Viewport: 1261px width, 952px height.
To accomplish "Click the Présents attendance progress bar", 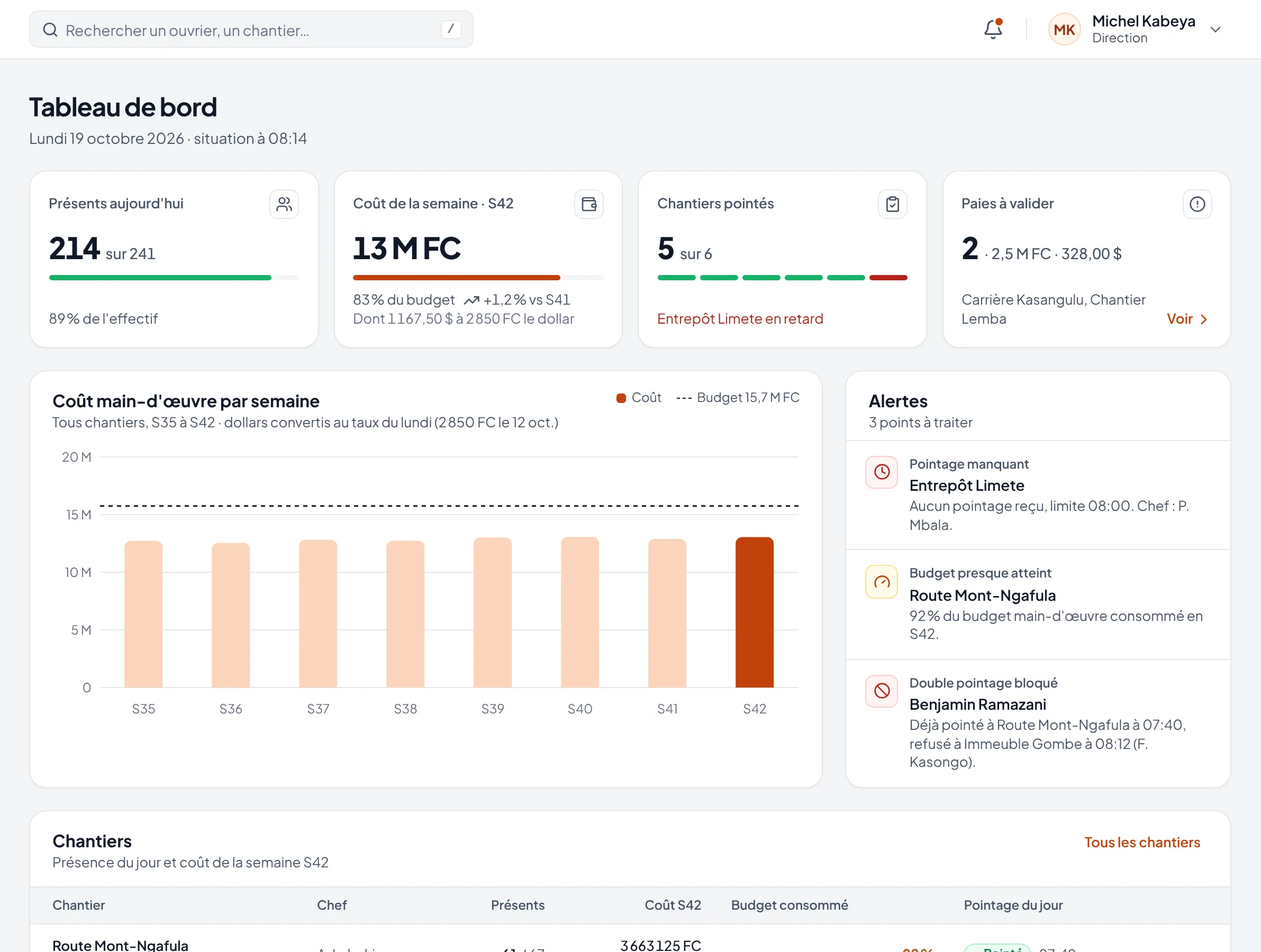I will (x=174, y=278).
